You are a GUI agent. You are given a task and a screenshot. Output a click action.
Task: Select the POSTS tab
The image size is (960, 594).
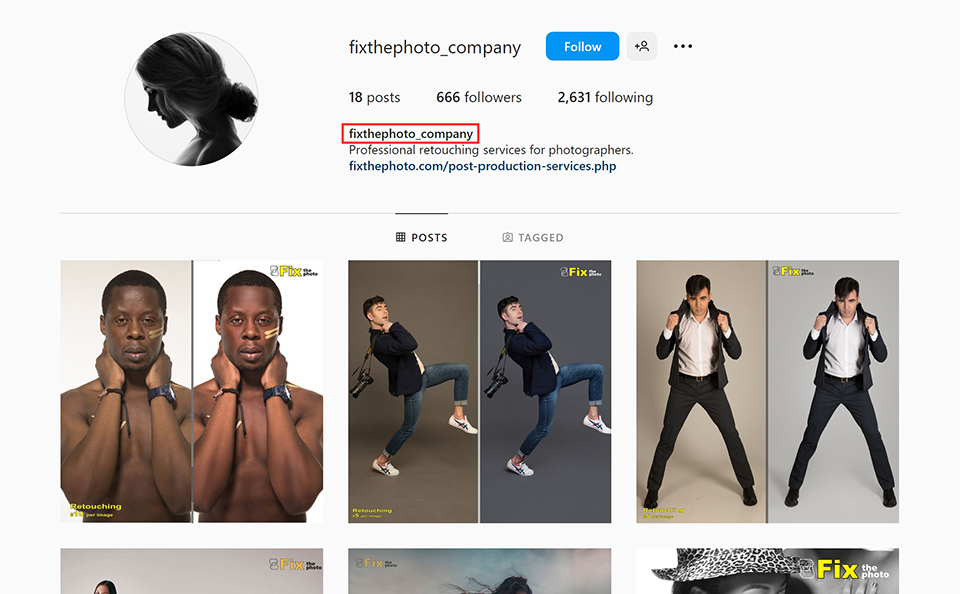[421, 237]
